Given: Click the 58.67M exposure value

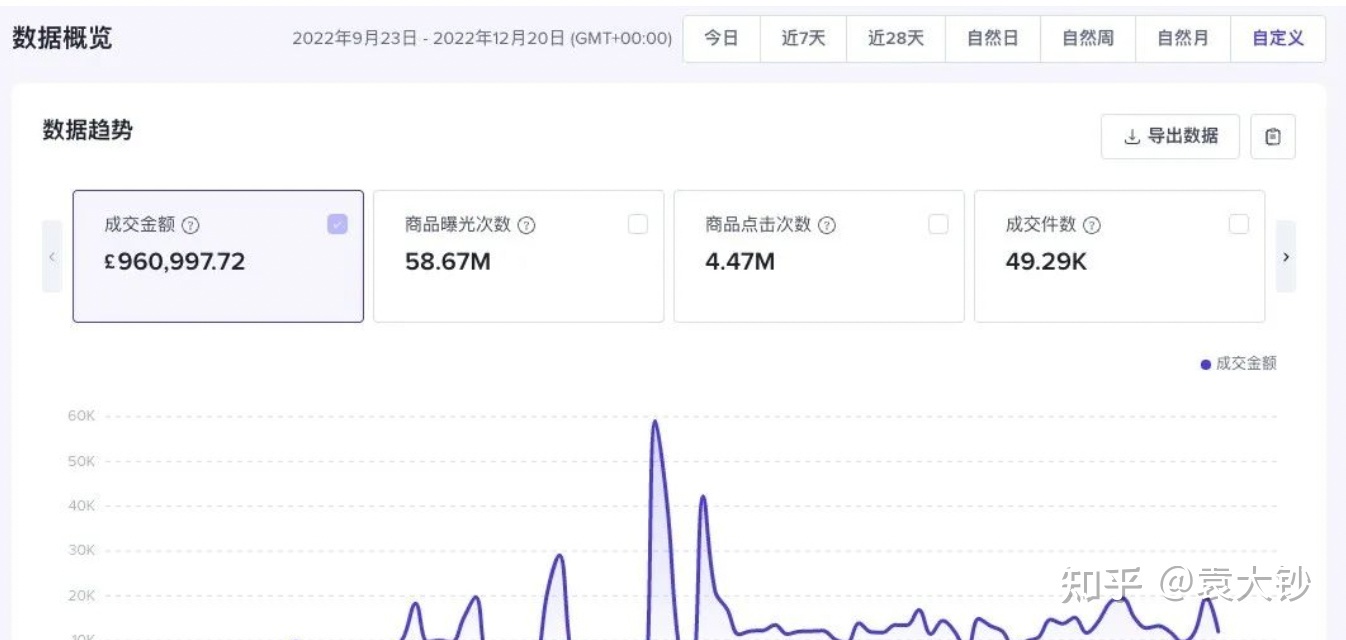Looking at the screenshot, I should tap(448, 262).
